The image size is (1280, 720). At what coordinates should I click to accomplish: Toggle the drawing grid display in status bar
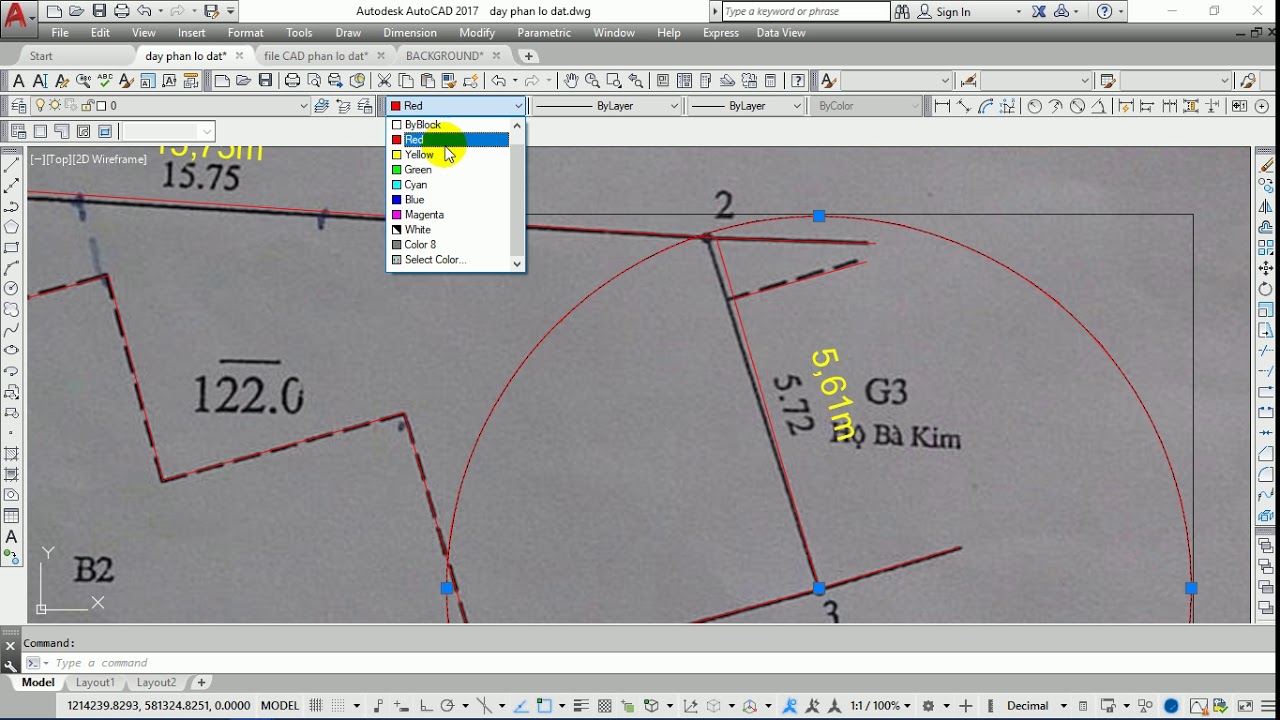pyautogui.click(x=317, y=706)
